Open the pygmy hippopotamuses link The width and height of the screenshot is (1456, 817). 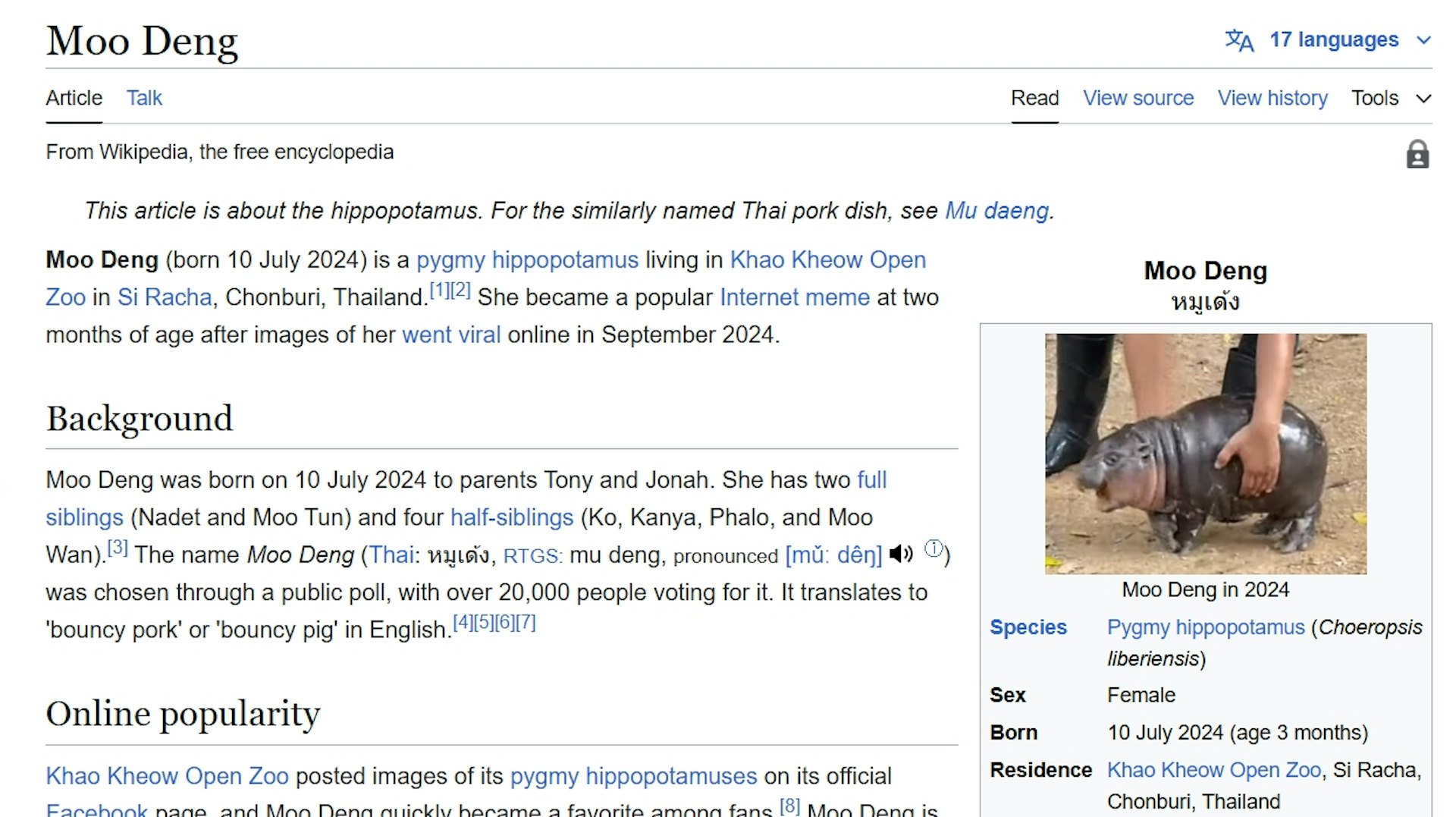[633, 775]
